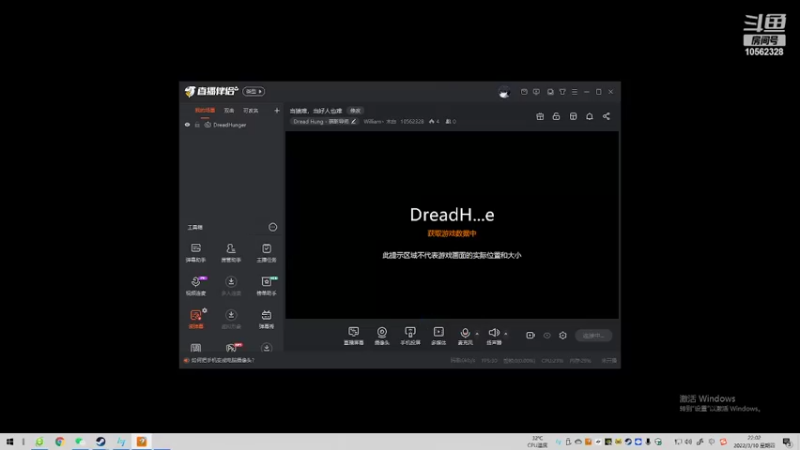This screenshot has height=450, width=800.
Task: Open the shirt skin icon in title bar
Action: (x=562, y=92)
